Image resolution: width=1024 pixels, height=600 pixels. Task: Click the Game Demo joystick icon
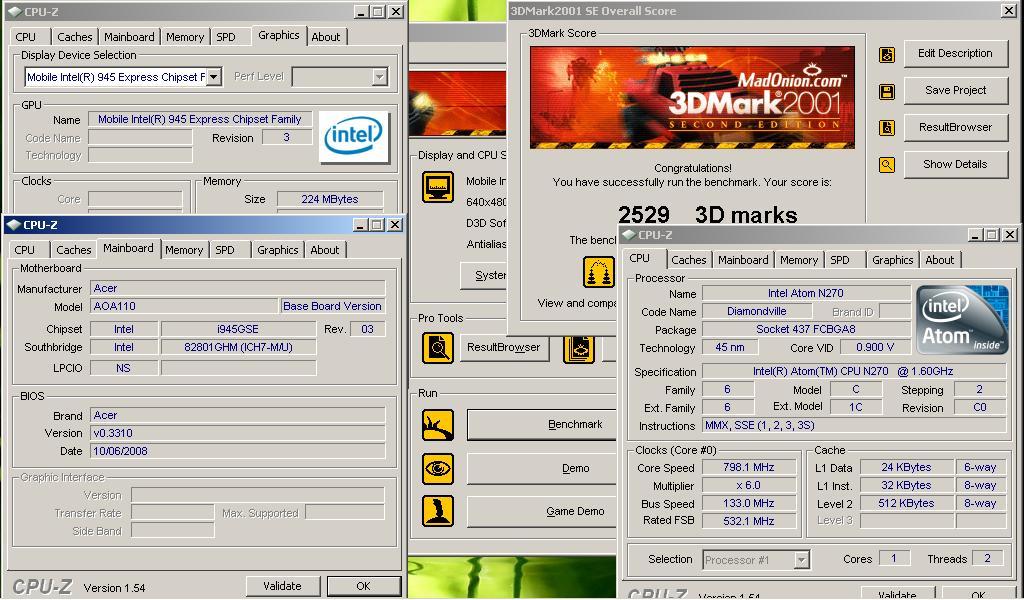(x=438, y=511)
